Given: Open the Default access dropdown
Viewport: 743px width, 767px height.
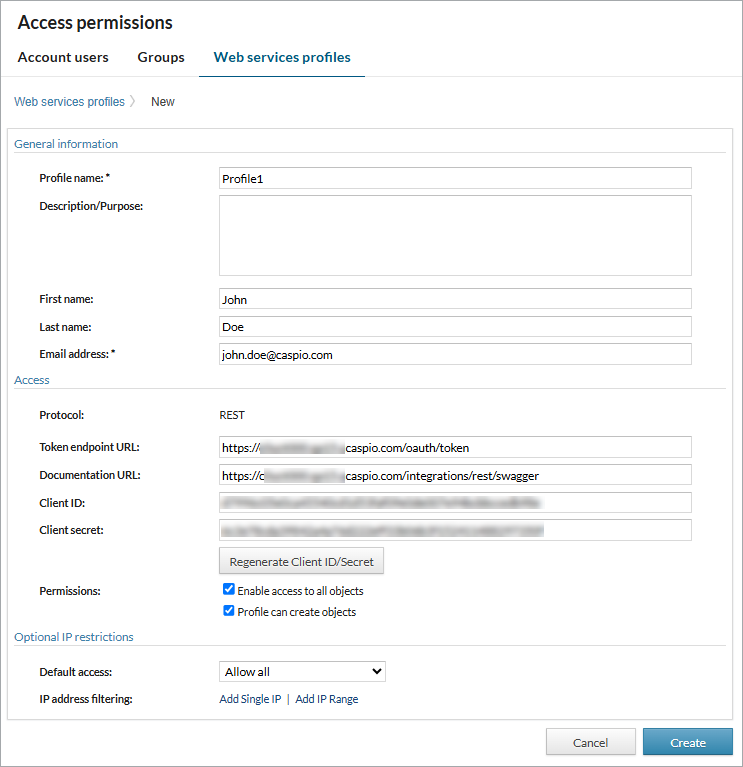Looking at the screenshot, I should [x=302, y=672].
